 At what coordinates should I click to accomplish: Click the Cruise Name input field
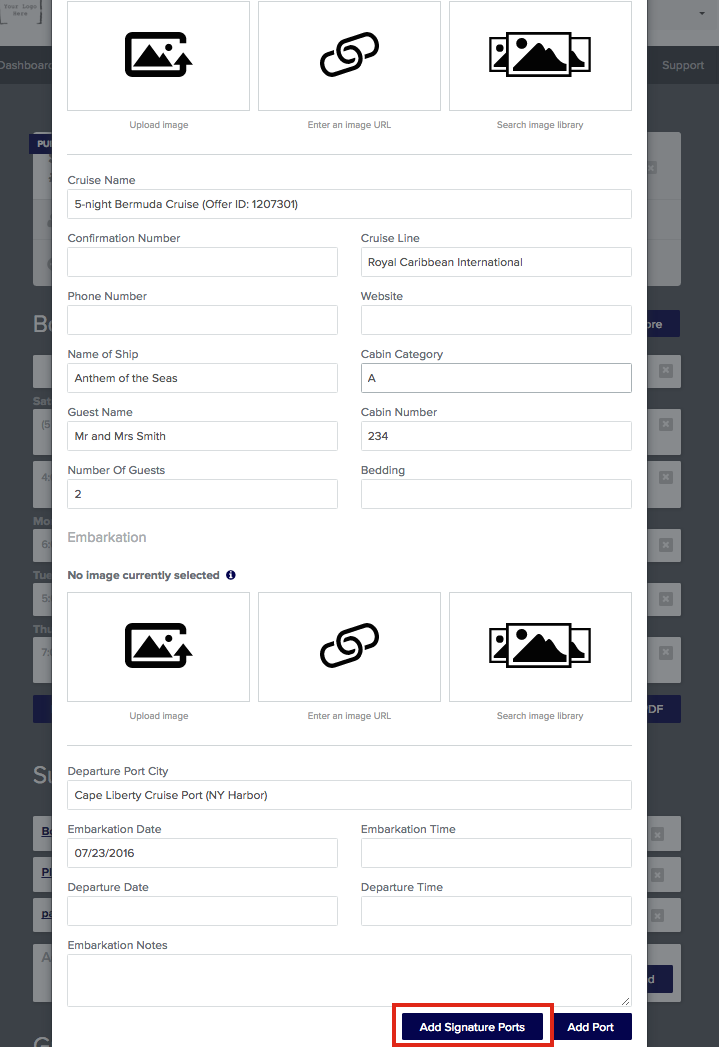pos(349,204)
